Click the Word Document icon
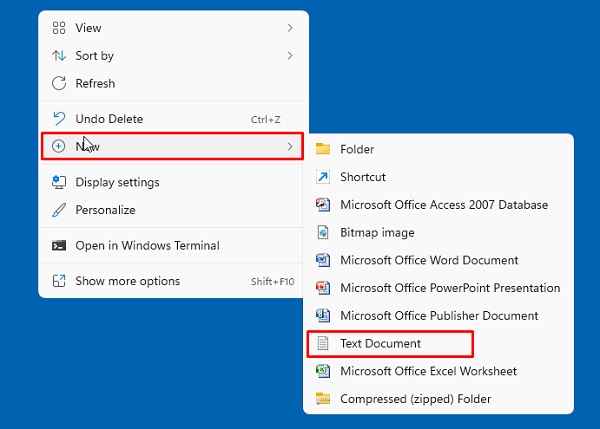The width and height of the screenshot is (600, 429). pos(323,260)
